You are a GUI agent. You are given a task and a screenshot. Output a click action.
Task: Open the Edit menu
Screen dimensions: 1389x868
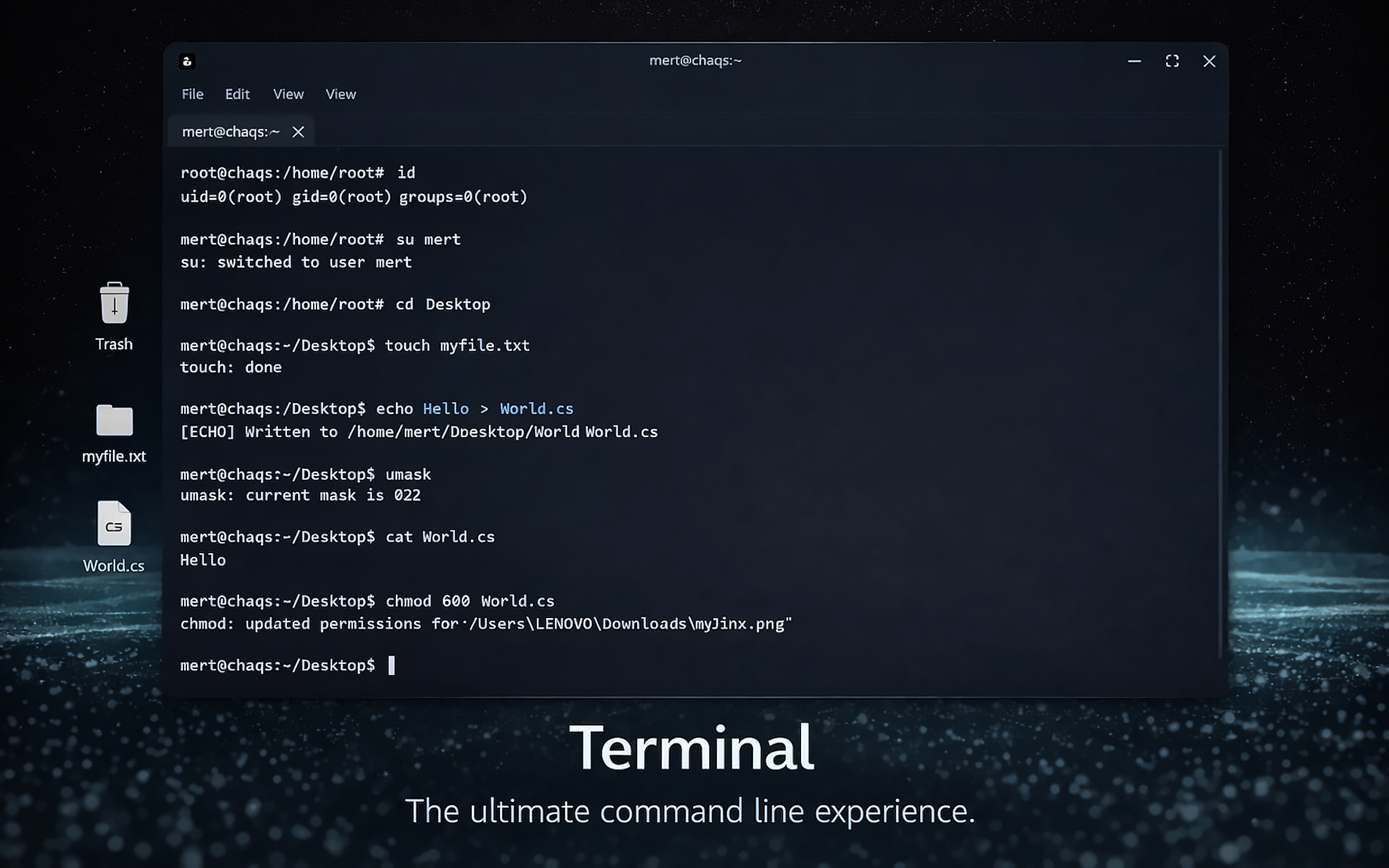237,94
